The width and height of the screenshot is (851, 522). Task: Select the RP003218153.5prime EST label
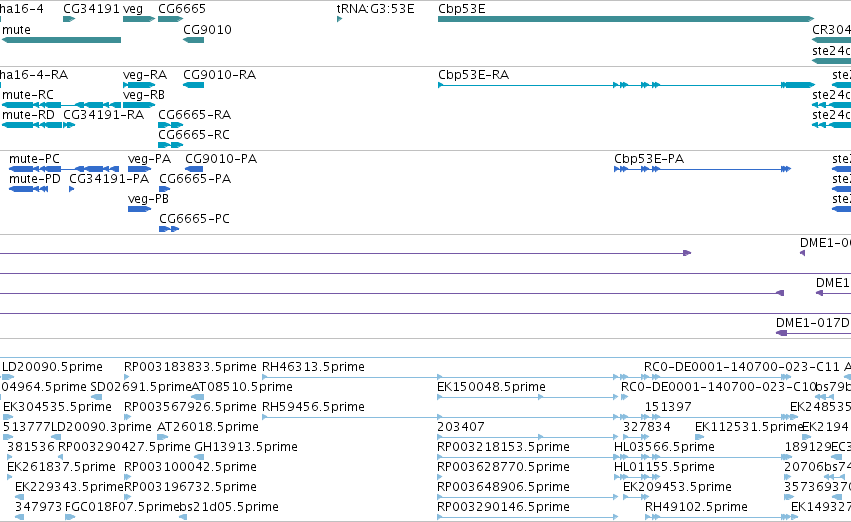(x=503, y=447)
